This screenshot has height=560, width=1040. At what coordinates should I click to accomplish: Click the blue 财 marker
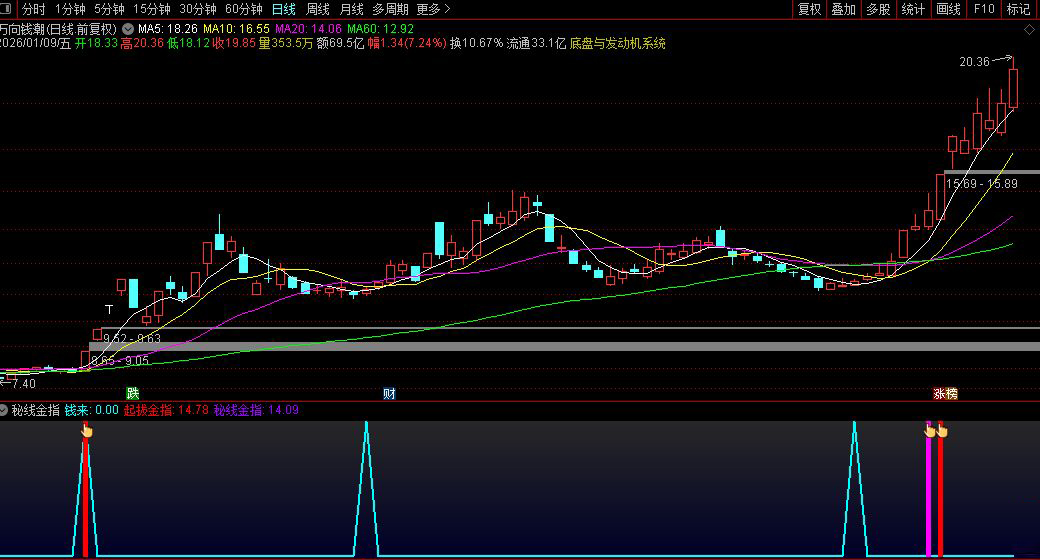(x=389, y=393)
